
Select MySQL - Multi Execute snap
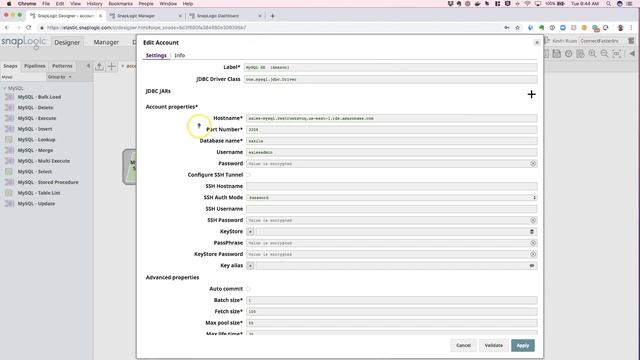[44, 161]
